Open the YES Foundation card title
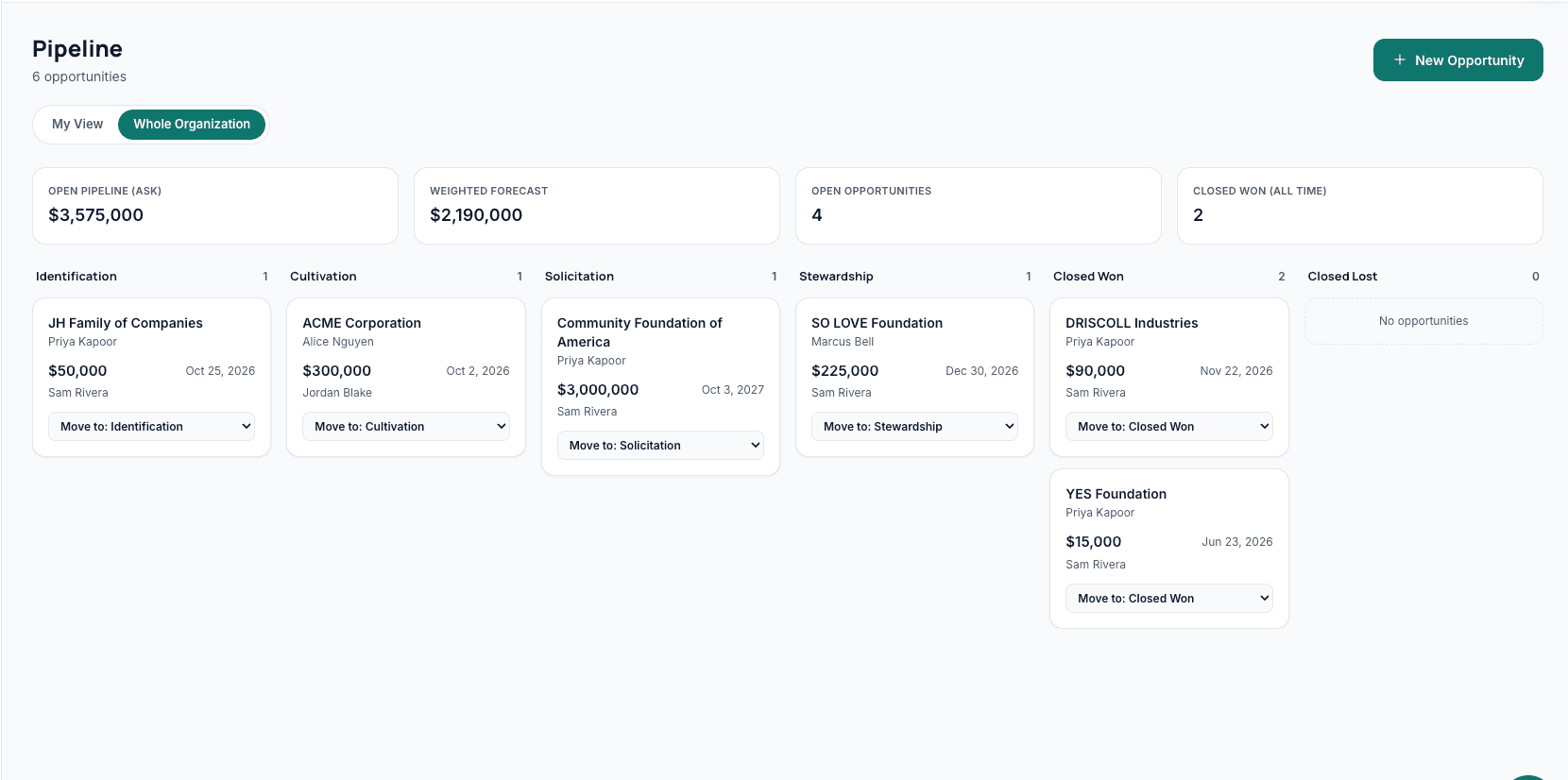Image resolution: width=1568 pixels, height=780 pixels. pyautogui.click(x=1116, y=494)
